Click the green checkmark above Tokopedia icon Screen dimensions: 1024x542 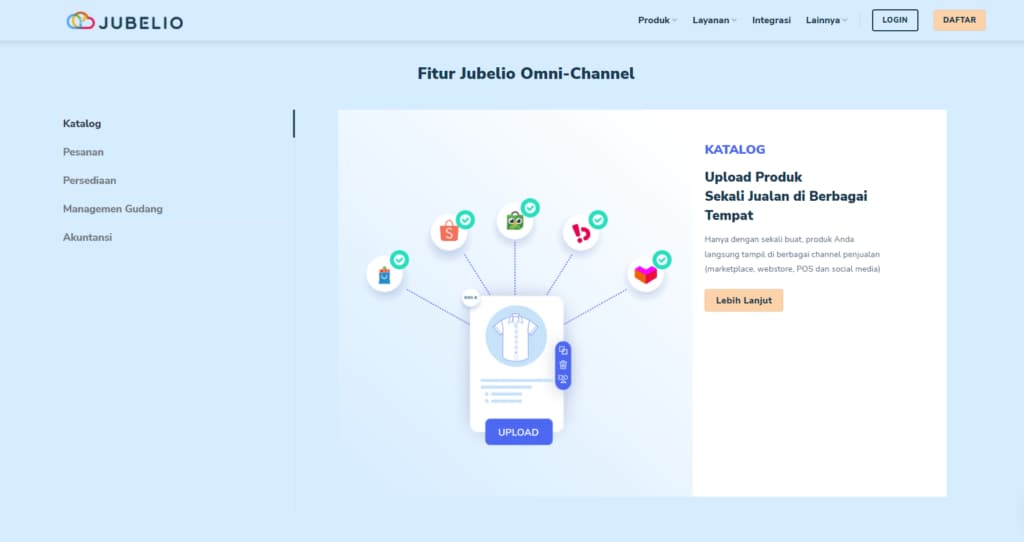pos(530,208)
